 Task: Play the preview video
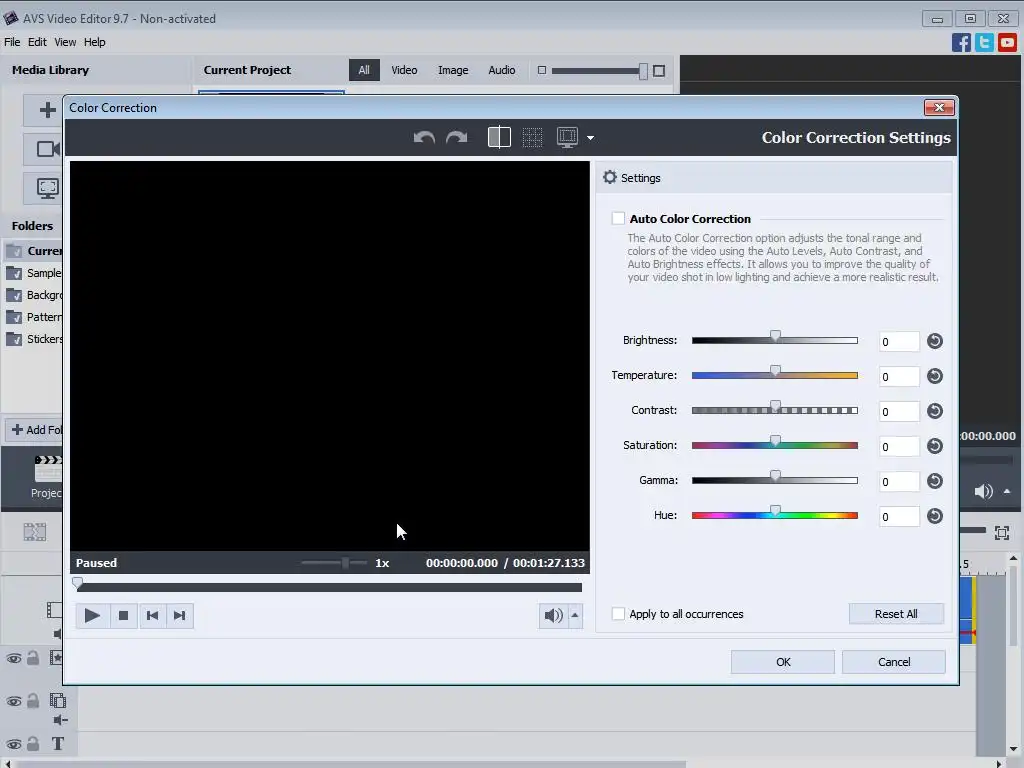click(x=91, y=615)
